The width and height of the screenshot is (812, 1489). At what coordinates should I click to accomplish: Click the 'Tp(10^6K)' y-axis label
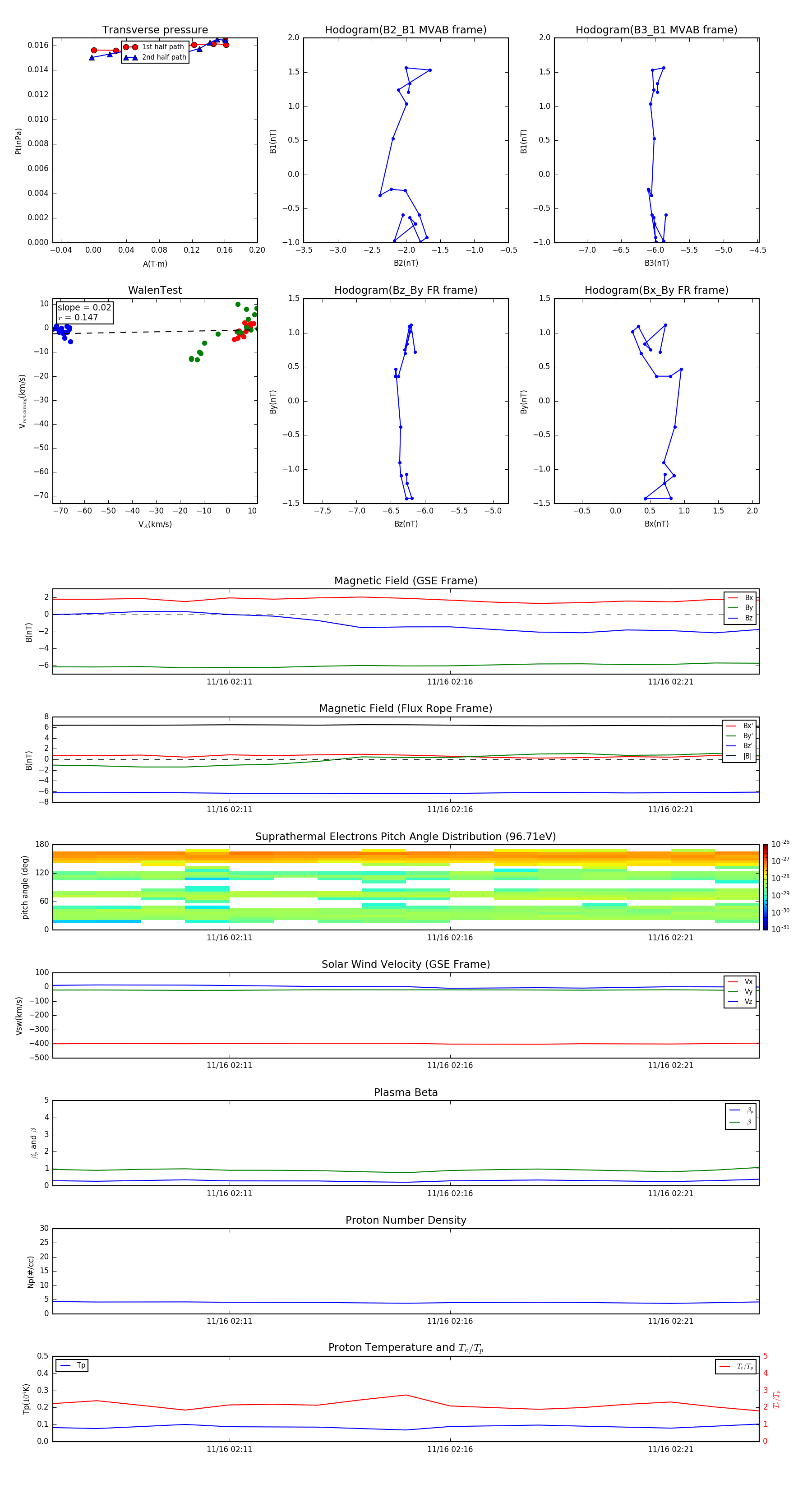[x=26, y=1399]
